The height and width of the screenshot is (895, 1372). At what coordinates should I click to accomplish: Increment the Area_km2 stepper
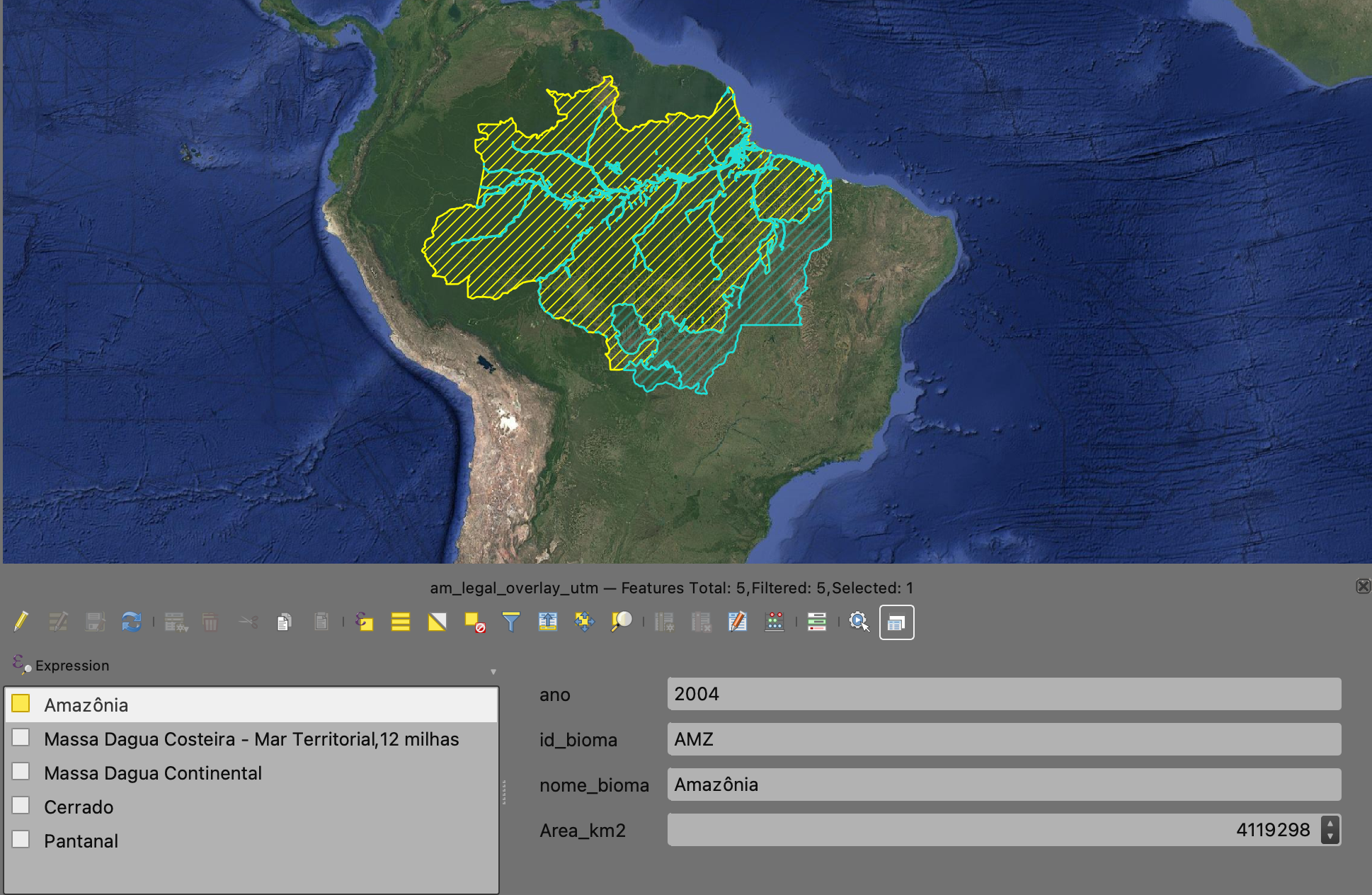click(x=1330, y=823)
